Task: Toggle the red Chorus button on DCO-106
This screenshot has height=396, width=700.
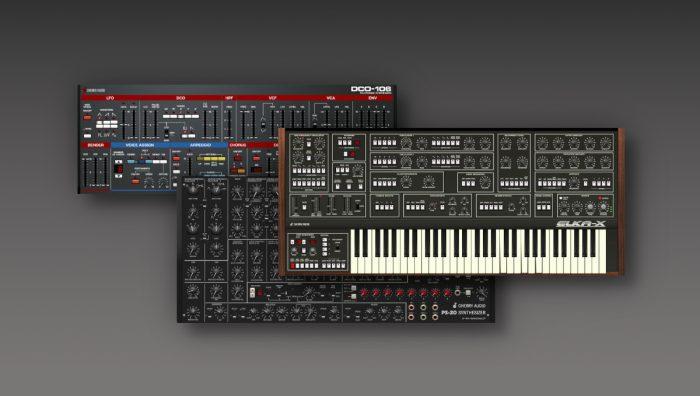Action: (238, 158)
